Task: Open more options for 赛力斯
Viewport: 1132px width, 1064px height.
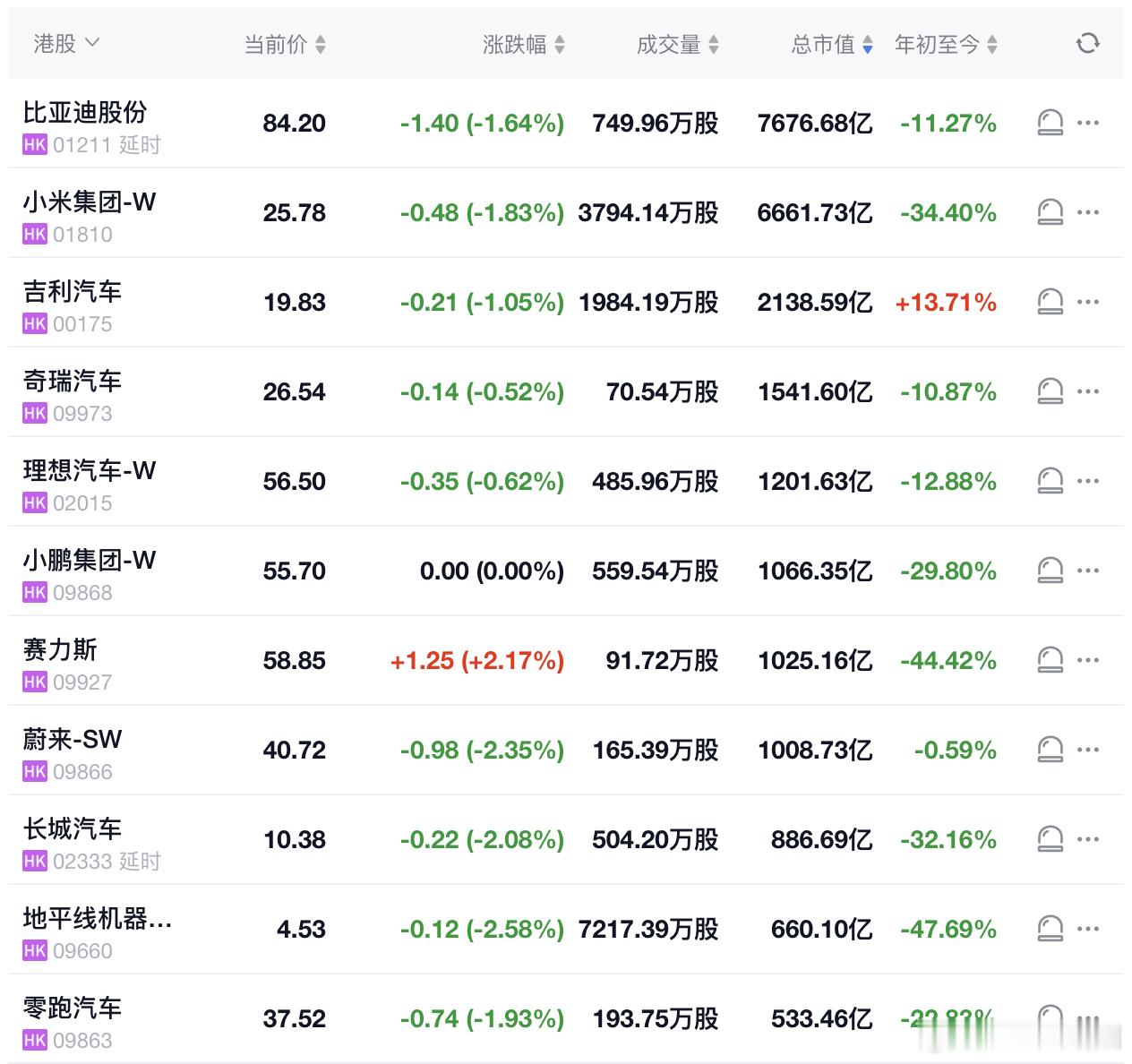Action: [x=1088, y=660]
